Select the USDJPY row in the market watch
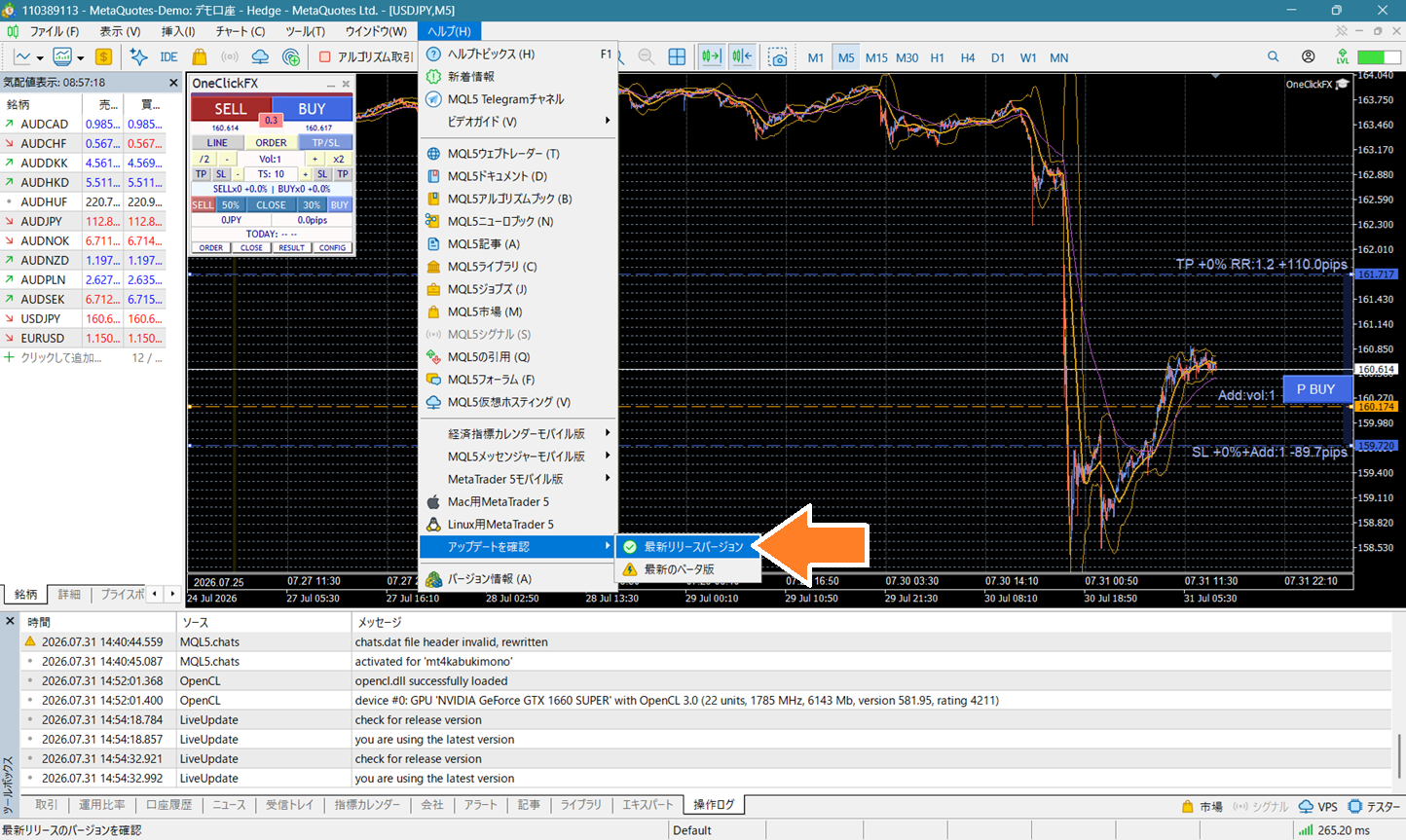The width and height of the screenshot is (1406, 840). 83,319
